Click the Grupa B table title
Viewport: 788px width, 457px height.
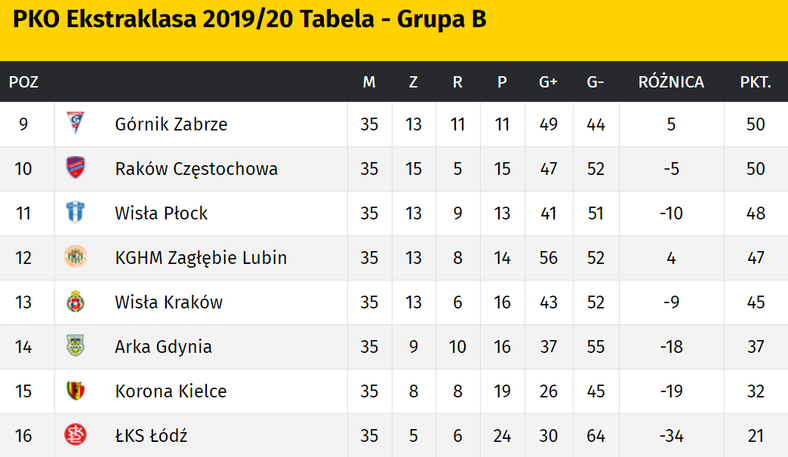coord(250,20)
